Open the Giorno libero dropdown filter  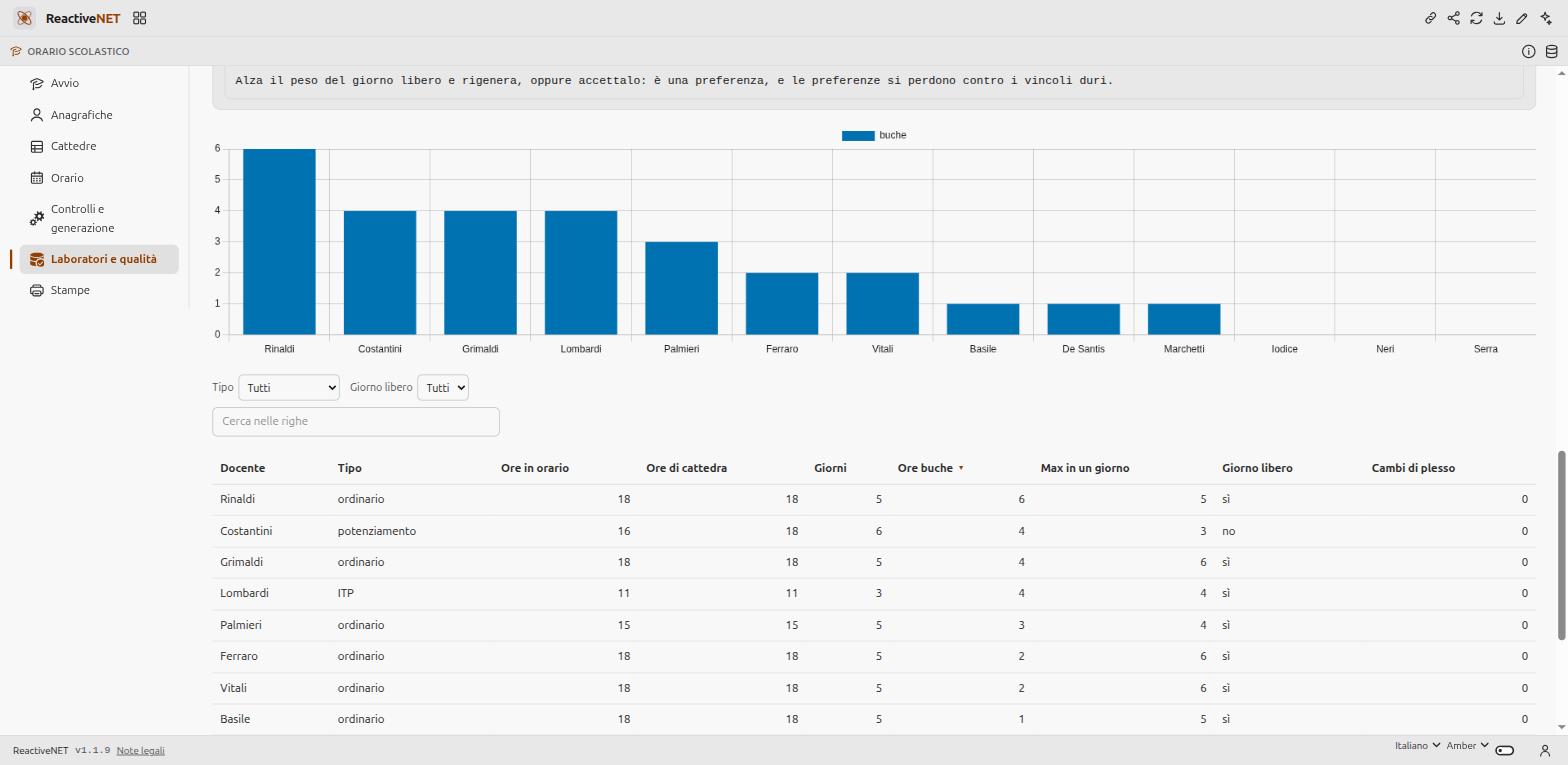click(x=443, y=387)
